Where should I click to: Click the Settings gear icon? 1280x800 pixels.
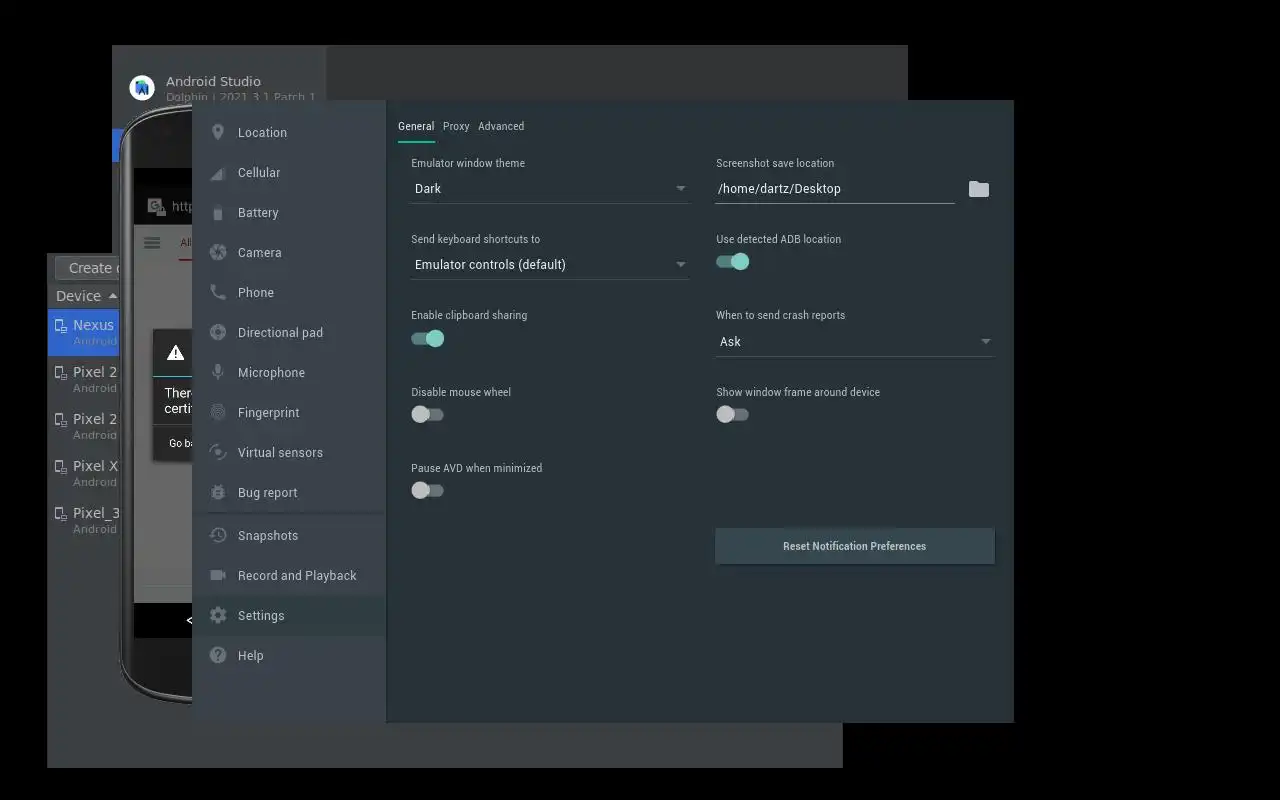(218, 615)
